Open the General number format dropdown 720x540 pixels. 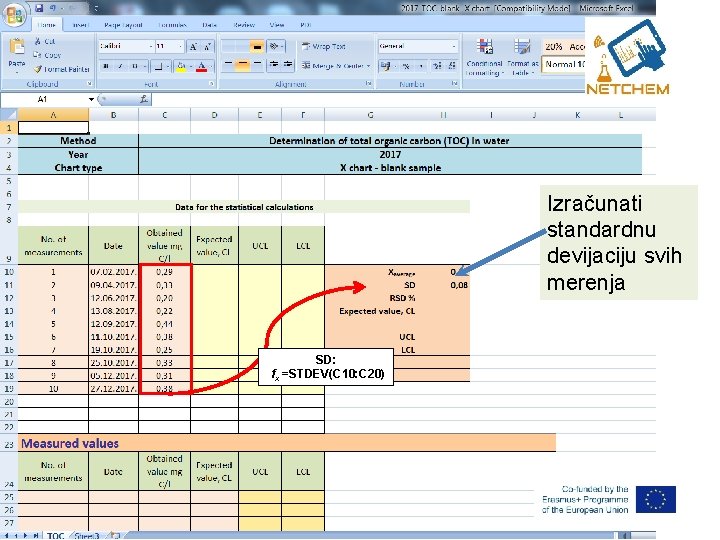pos(454,46)
